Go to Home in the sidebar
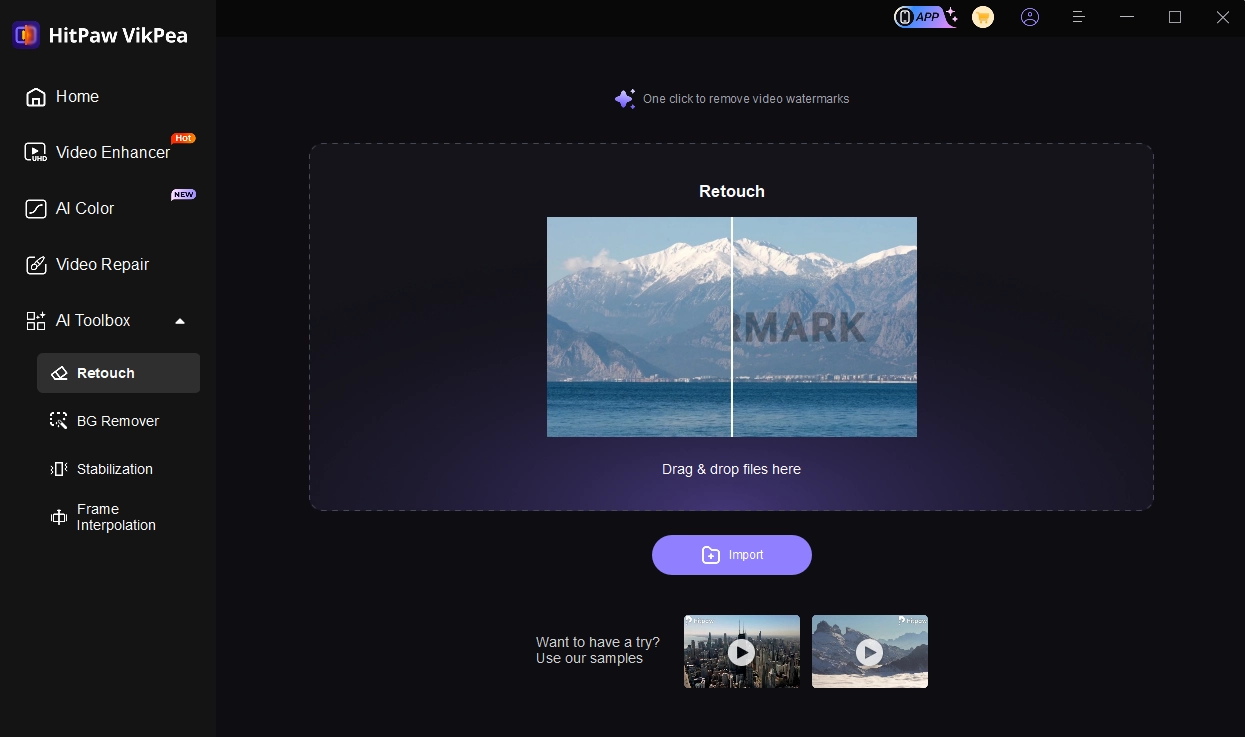Image resolution: width=1245 pixels, height=737 pixels. [x=77, y=97]
